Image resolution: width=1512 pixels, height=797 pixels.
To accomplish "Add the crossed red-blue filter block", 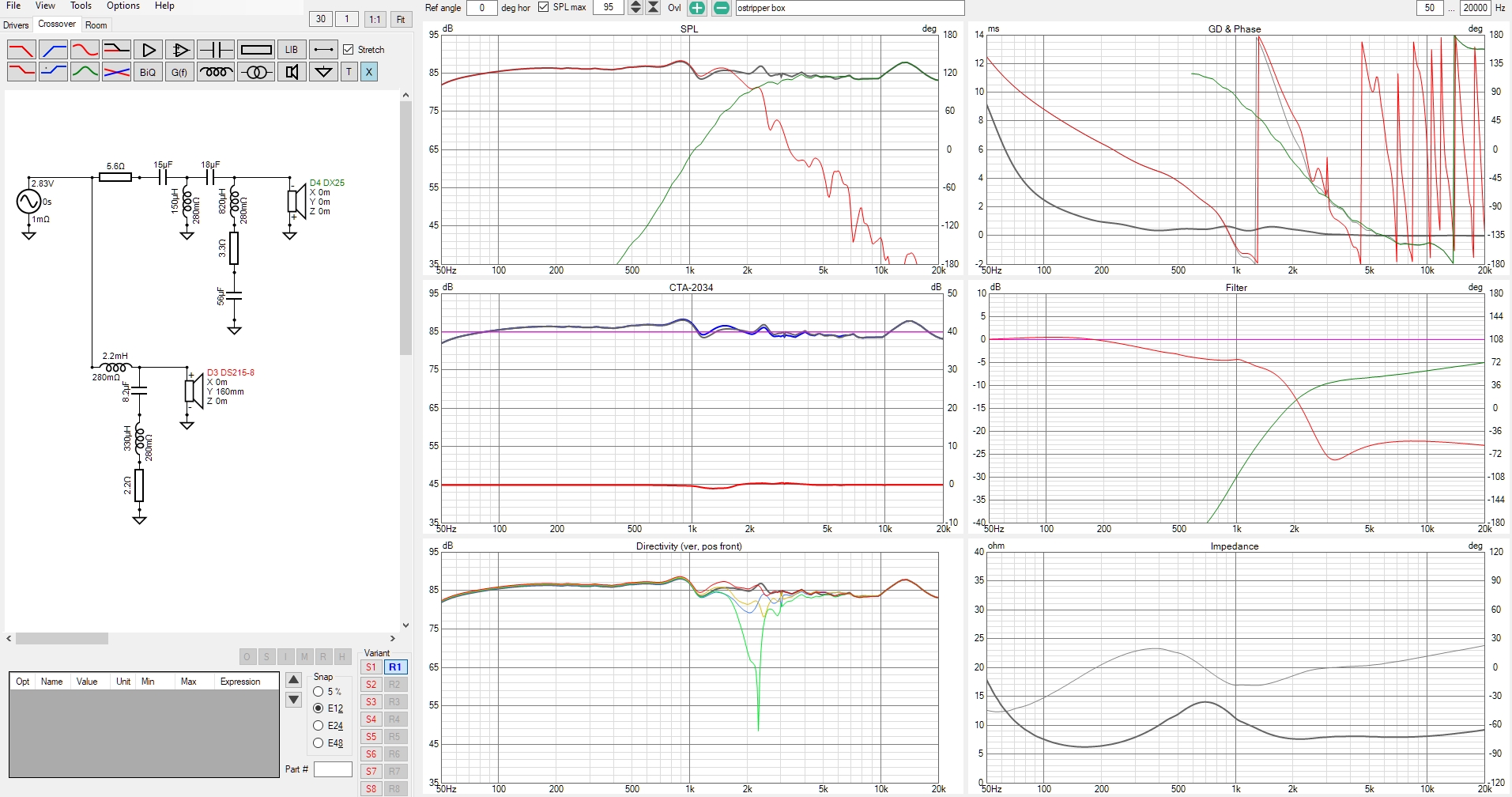I will (x=116, y=72).
